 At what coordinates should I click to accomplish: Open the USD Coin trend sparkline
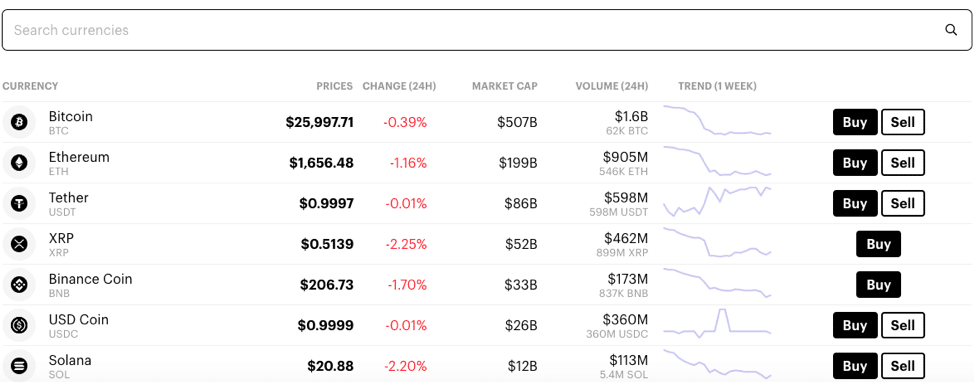717,323
